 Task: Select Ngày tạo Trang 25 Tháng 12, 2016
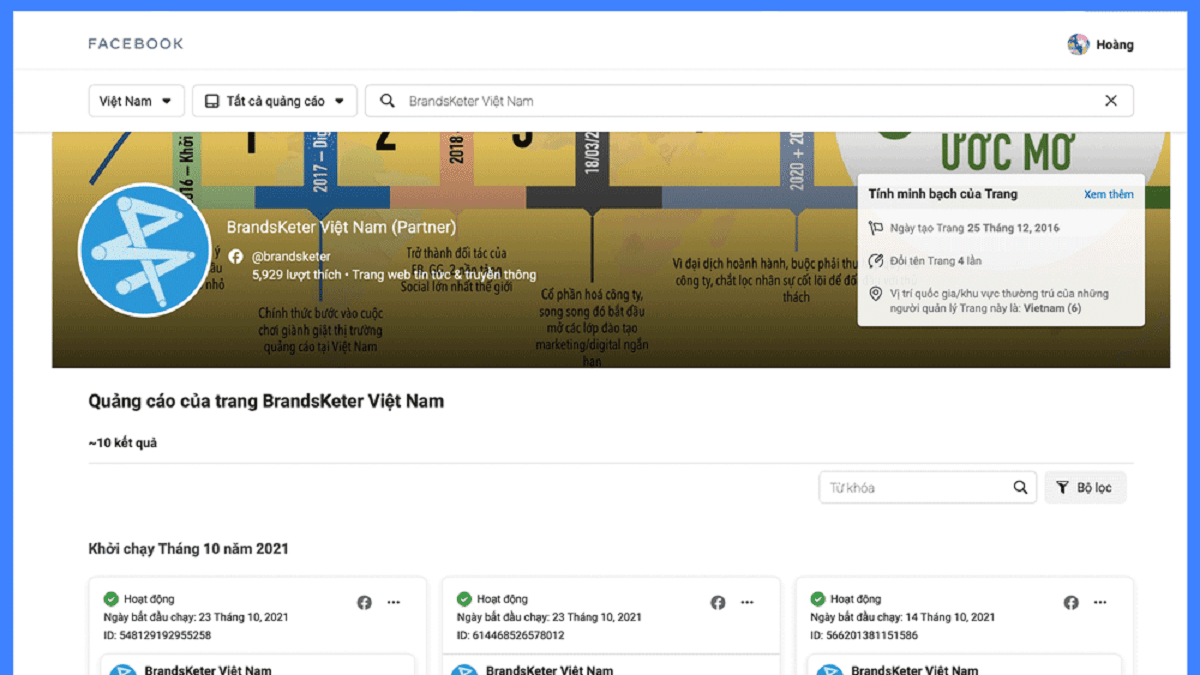point(975,228)
